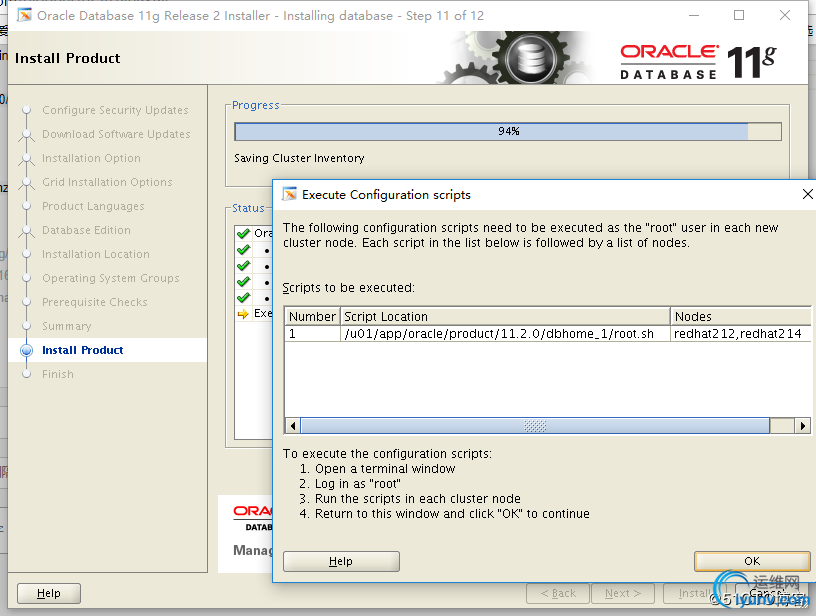The width and height of the screenshot is (816, 616).
Task: Click the Oracle Database 11g logo
Action: click(x=698, y=62)
